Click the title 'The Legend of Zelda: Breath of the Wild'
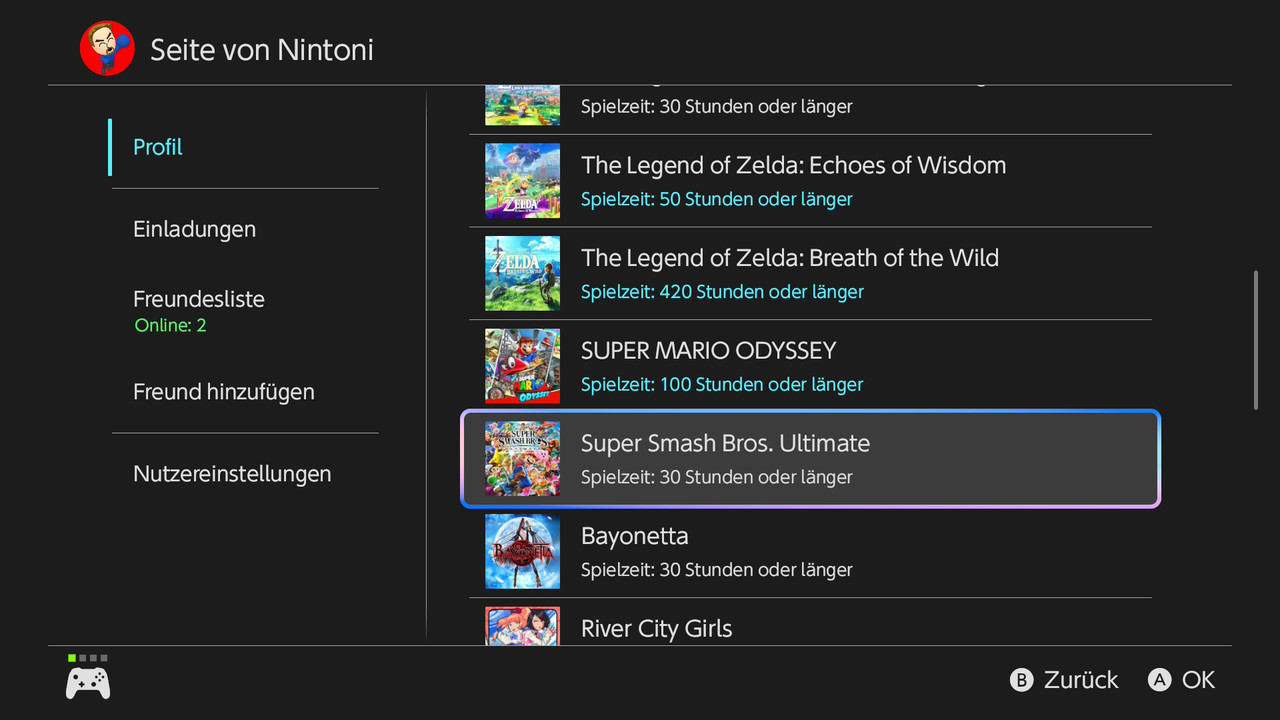Image resolution: width=1280 pixels, height=720 pixels. coord(790,258)
